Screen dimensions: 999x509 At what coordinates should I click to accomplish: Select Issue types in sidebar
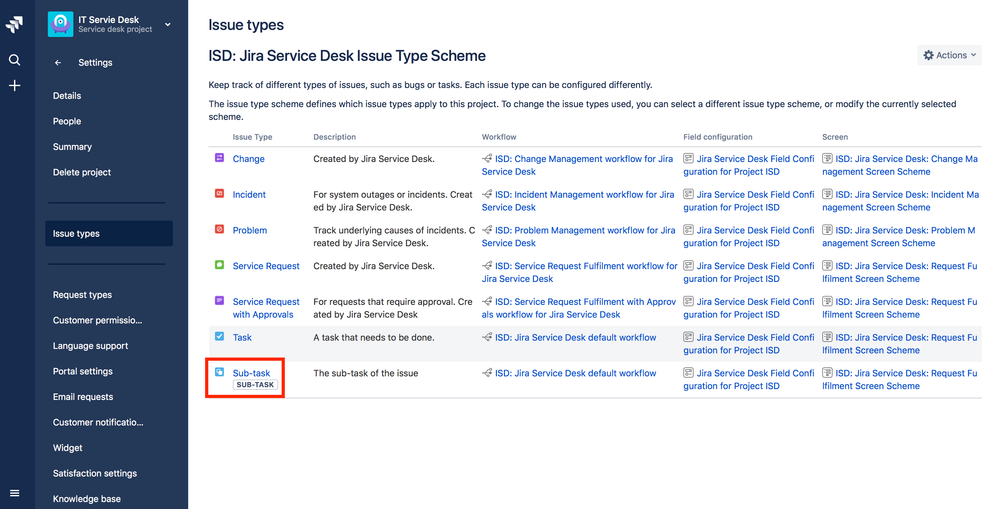109,233
